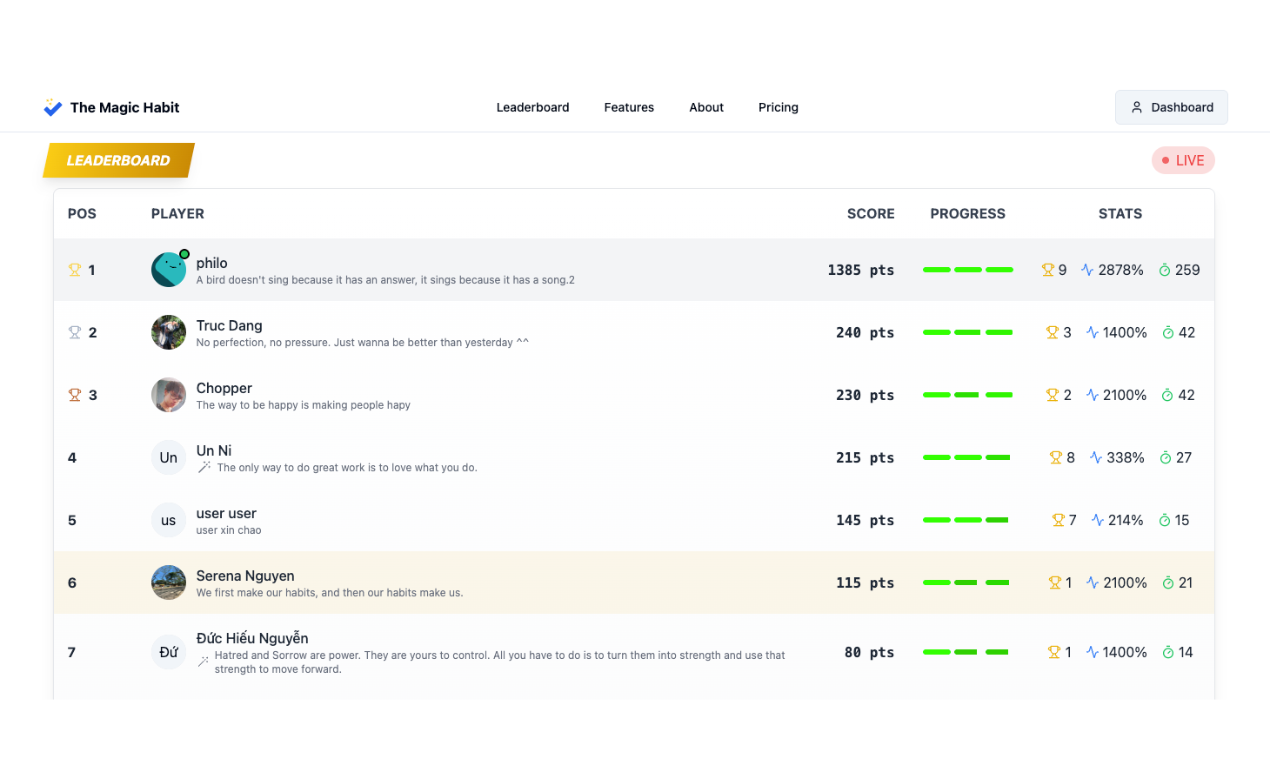Screen dimensions: 1270x760
Task: Click user user's stopwatch icon
Action: point(1164,520)
